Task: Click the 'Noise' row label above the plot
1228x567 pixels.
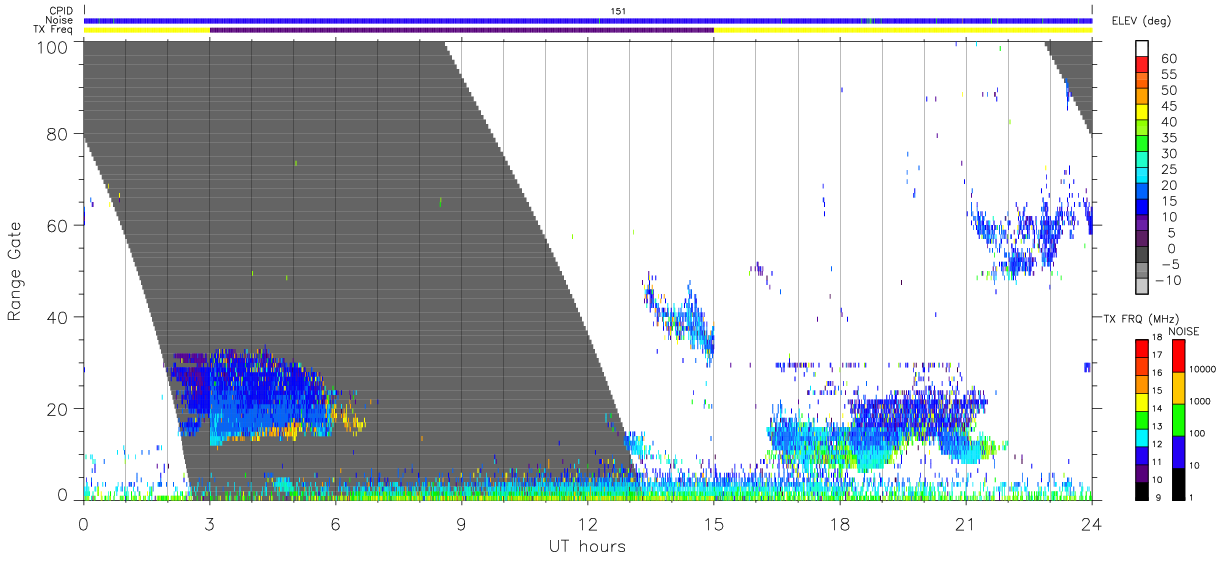Action: click(61, 20)
